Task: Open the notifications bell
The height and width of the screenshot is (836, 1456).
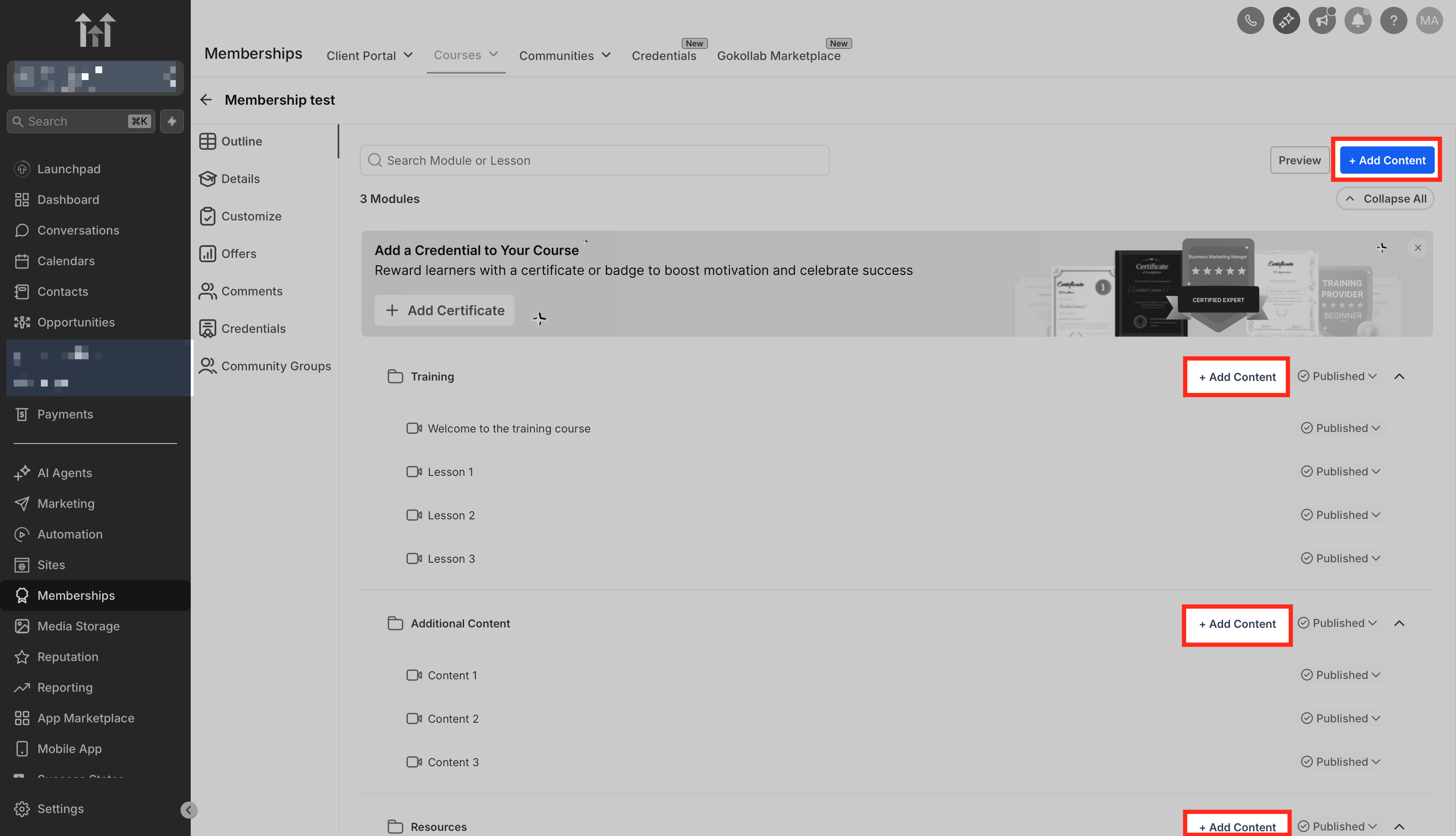Action: [1357, 21]
